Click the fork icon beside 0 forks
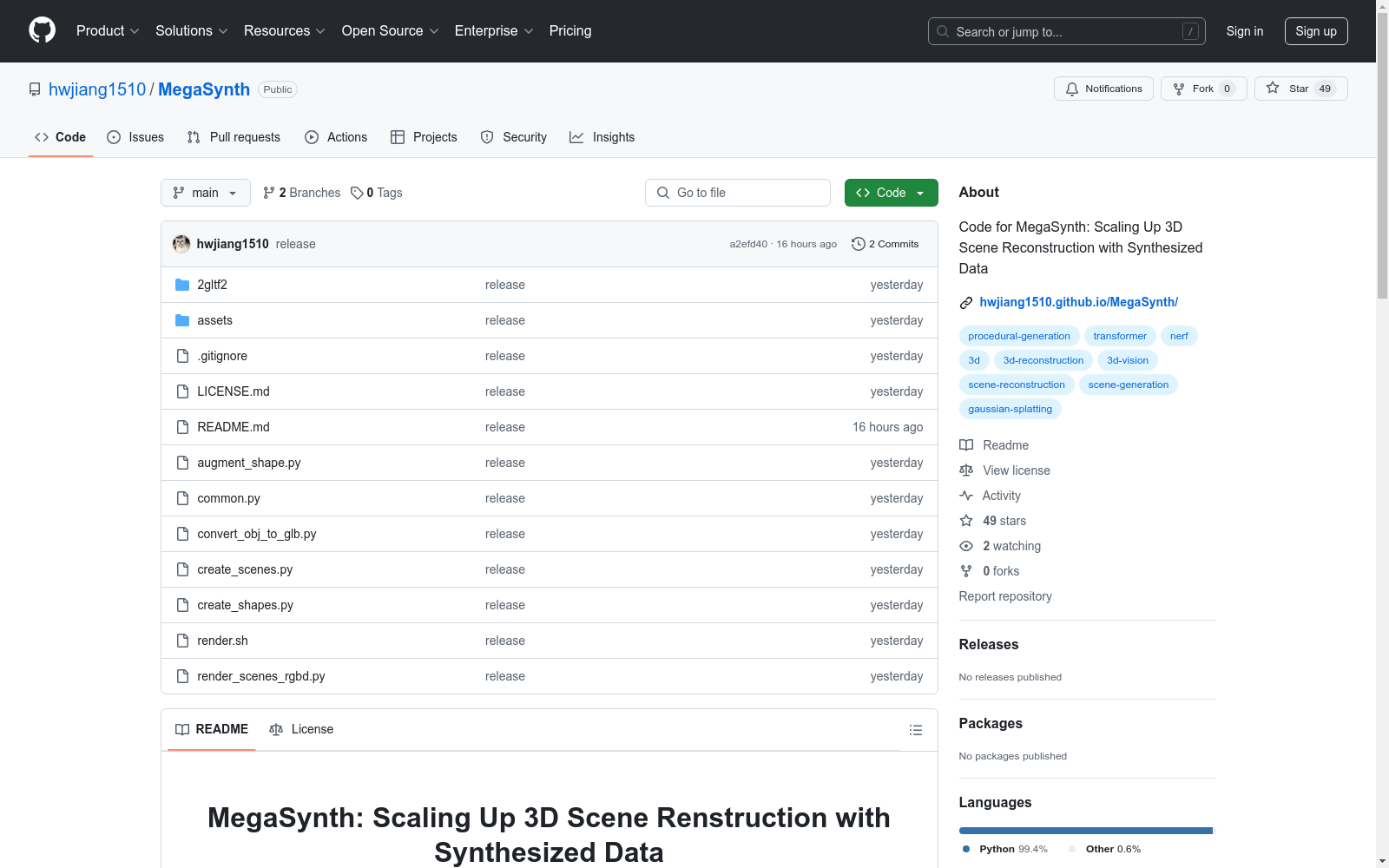This screenshot has width=1389, height=868. (966, 571)
